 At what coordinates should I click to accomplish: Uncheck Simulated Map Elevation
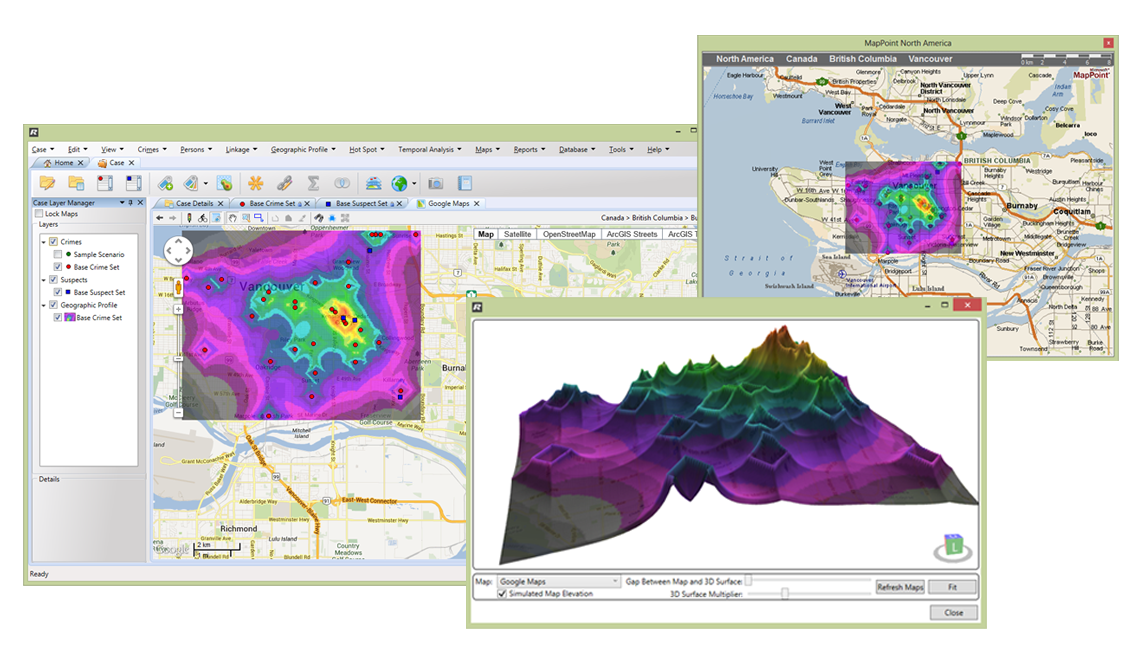pyautogui.click(x=502, y=593)
